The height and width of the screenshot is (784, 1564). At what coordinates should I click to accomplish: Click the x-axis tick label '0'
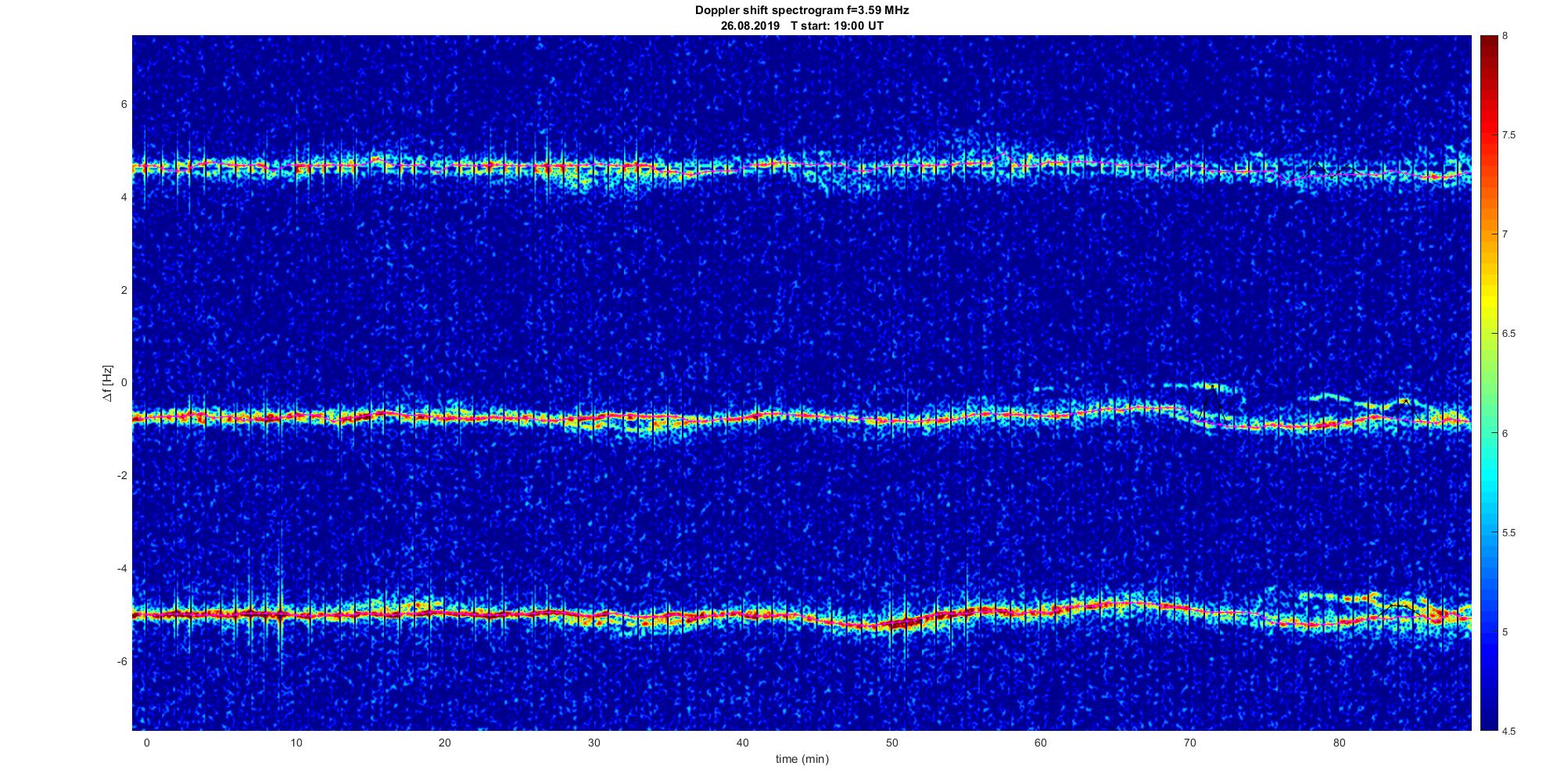pyautogui.click(x=146, y=743)
